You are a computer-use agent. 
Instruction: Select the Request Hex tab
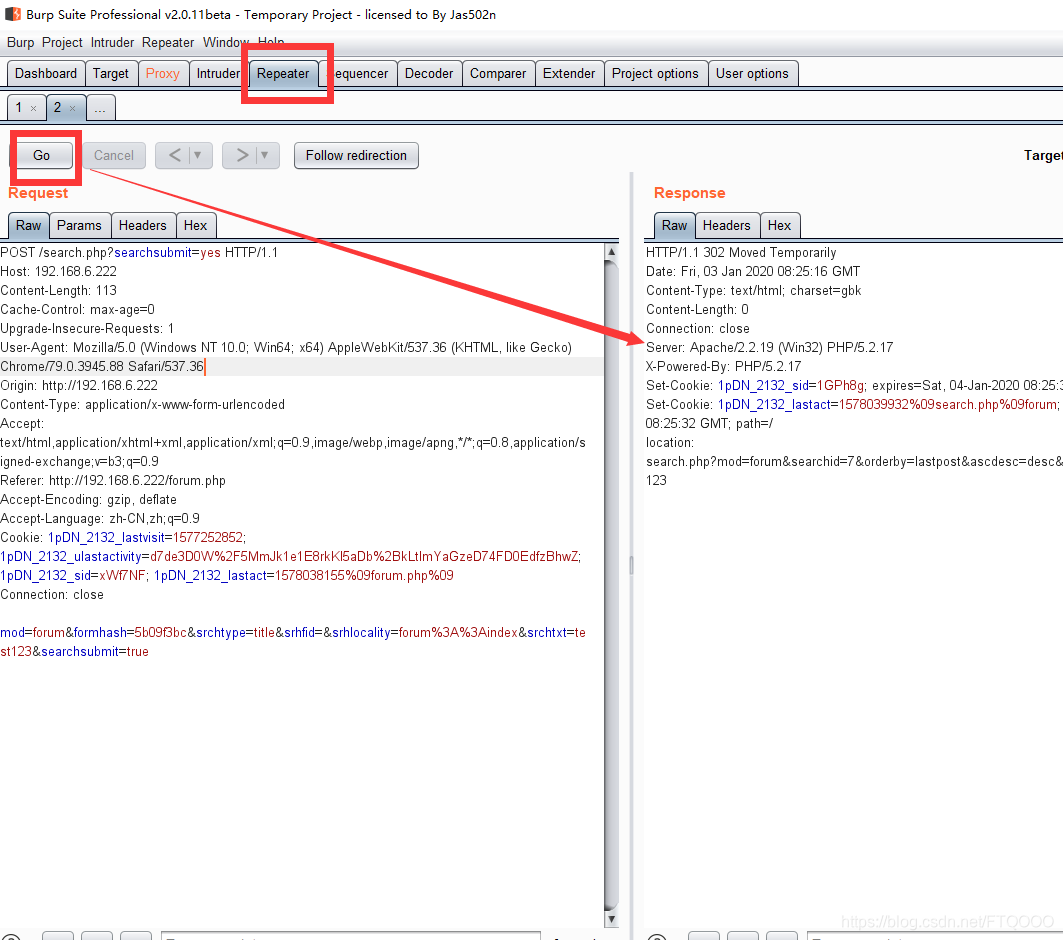[195, 225]
